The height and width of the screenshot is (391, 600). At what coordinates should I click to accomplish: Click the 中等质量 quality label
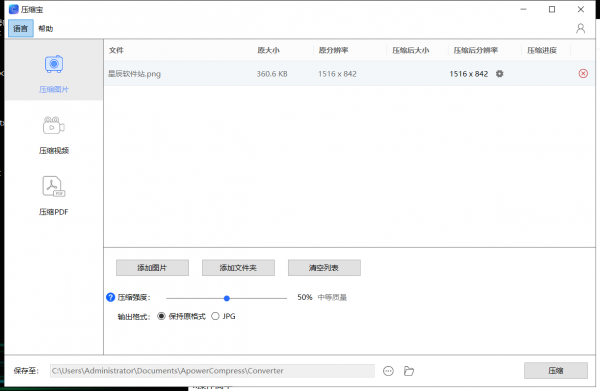click(x=332, y=297)
